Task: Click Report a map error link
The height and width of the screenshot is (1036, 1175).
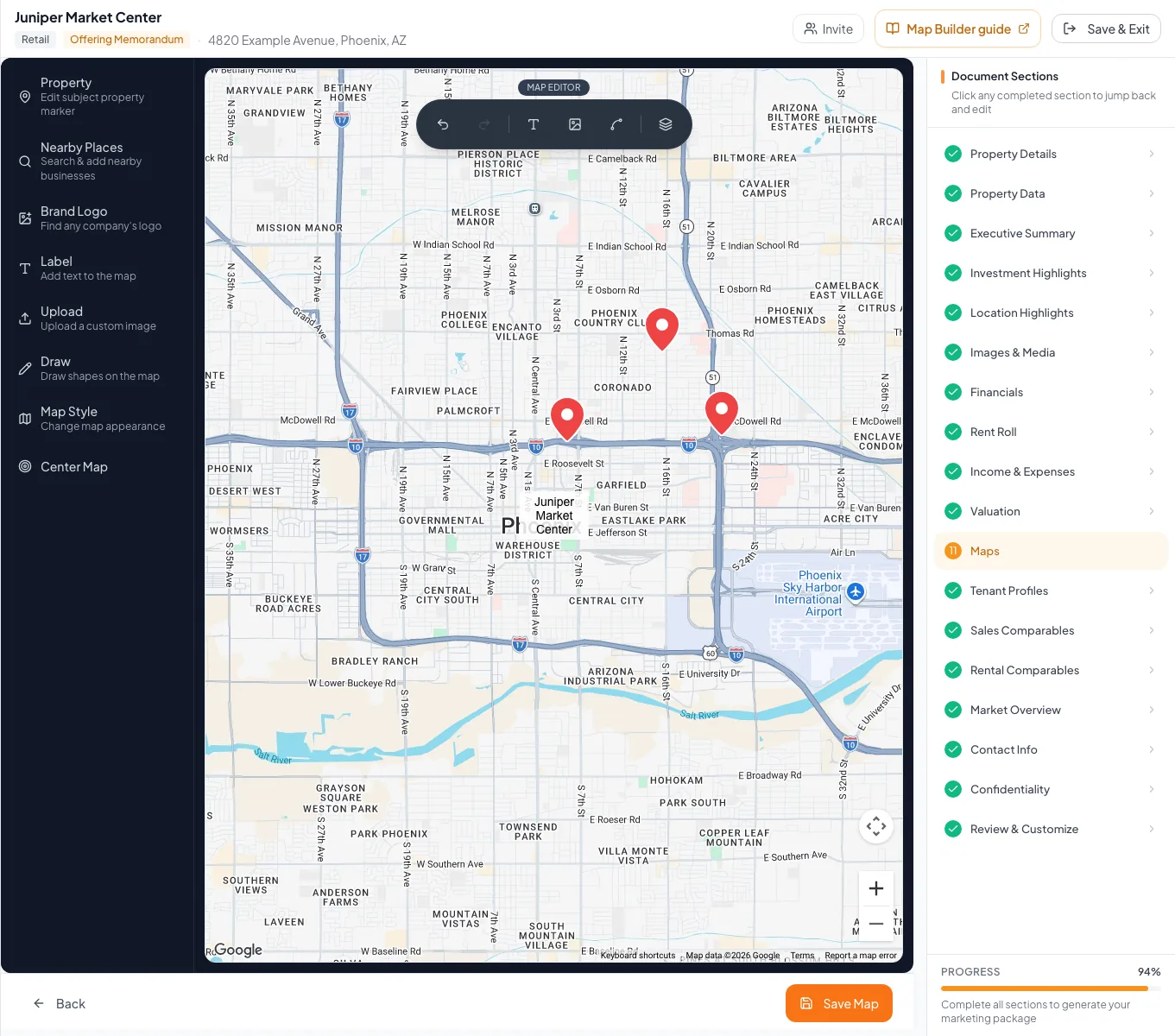Action: 861,956
